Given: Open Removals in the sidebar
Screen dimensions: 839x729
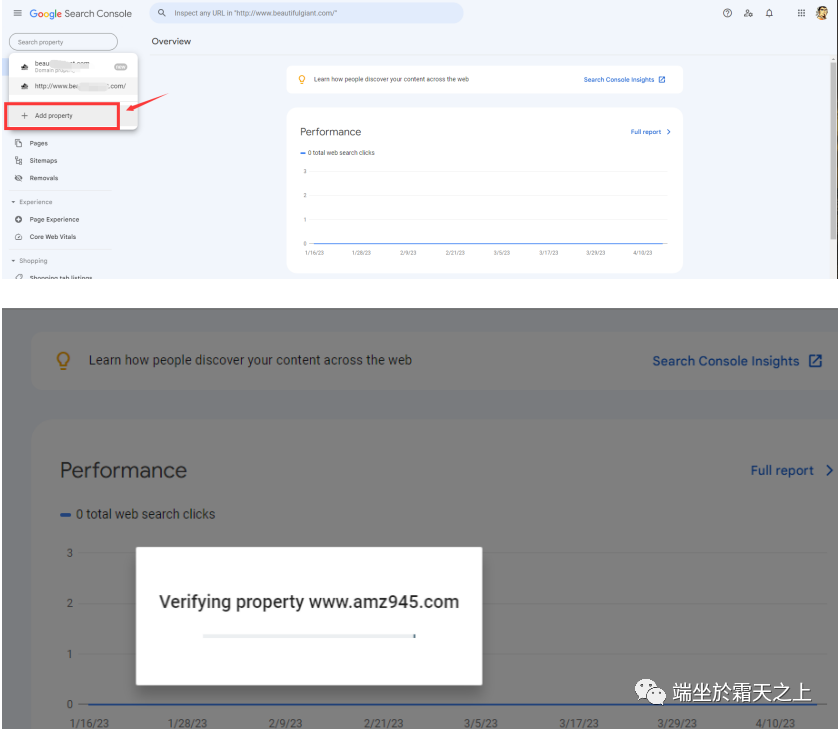Looking at the screenshot, I should coord(43,178).
